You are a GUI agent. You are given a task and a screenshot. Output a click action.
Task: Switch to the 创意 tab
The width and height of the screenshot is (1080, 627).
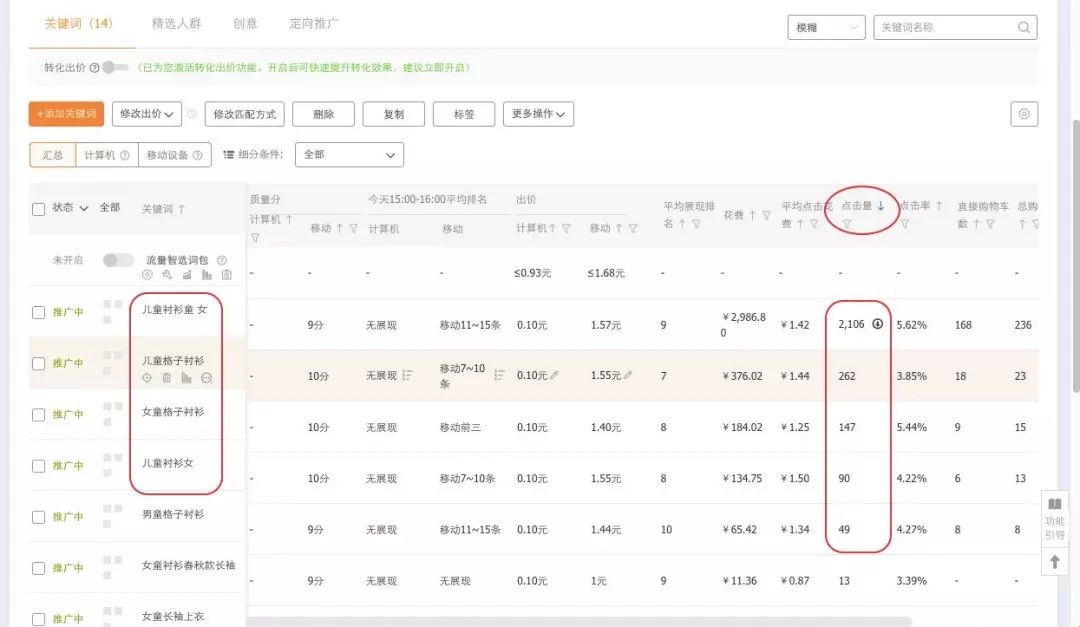point(245,24)
